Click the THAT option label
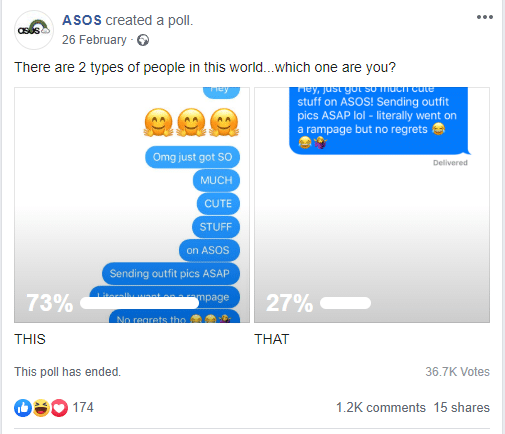Image resolution: width=505 pixels, height=434 pixels. point(272,339)
